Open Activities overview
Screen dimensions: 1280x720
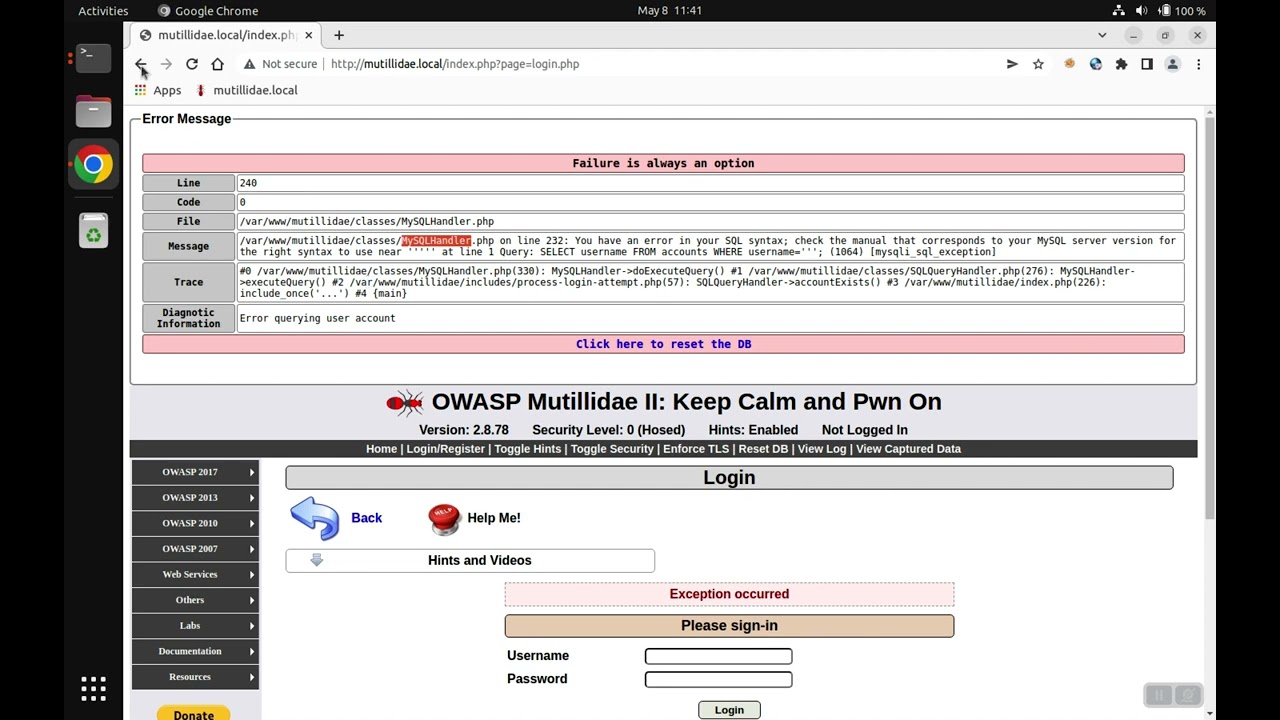[x=103, y=10]
